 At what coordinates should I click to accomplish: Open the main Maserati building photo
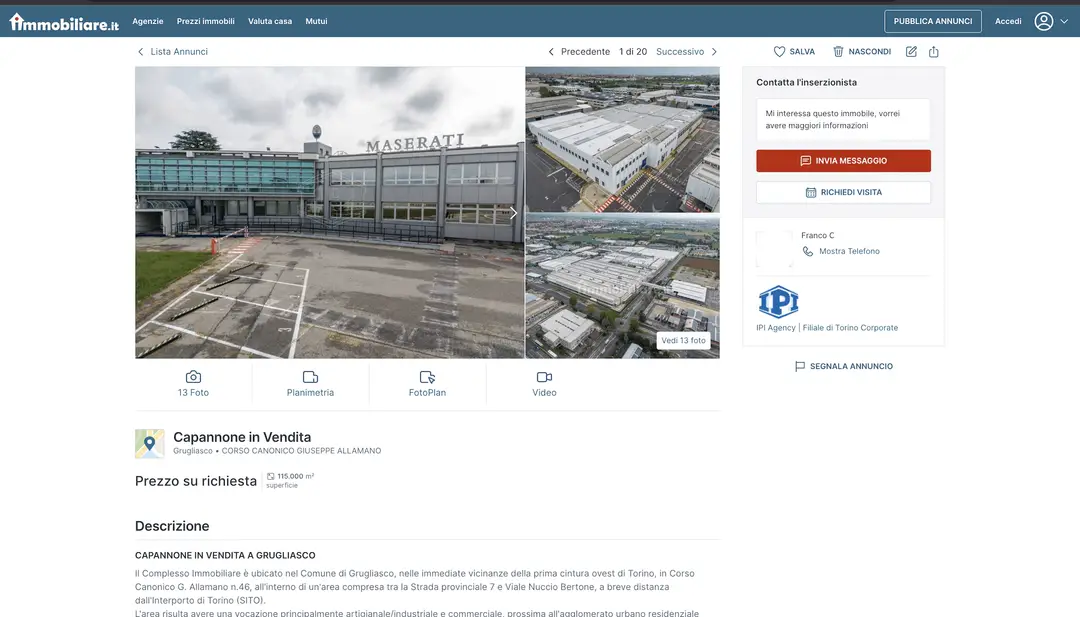(329, 212)
